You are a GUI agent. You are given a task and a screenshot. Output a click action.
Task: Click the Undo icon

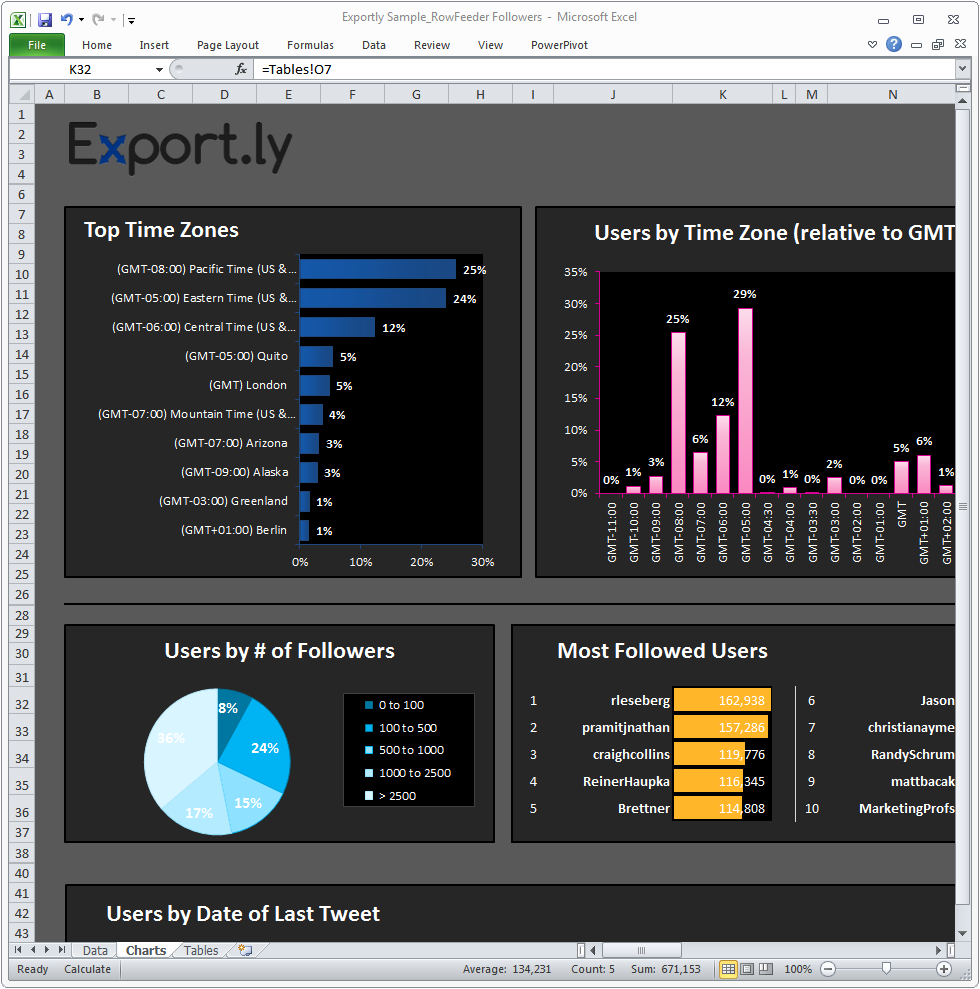[66, 20]
